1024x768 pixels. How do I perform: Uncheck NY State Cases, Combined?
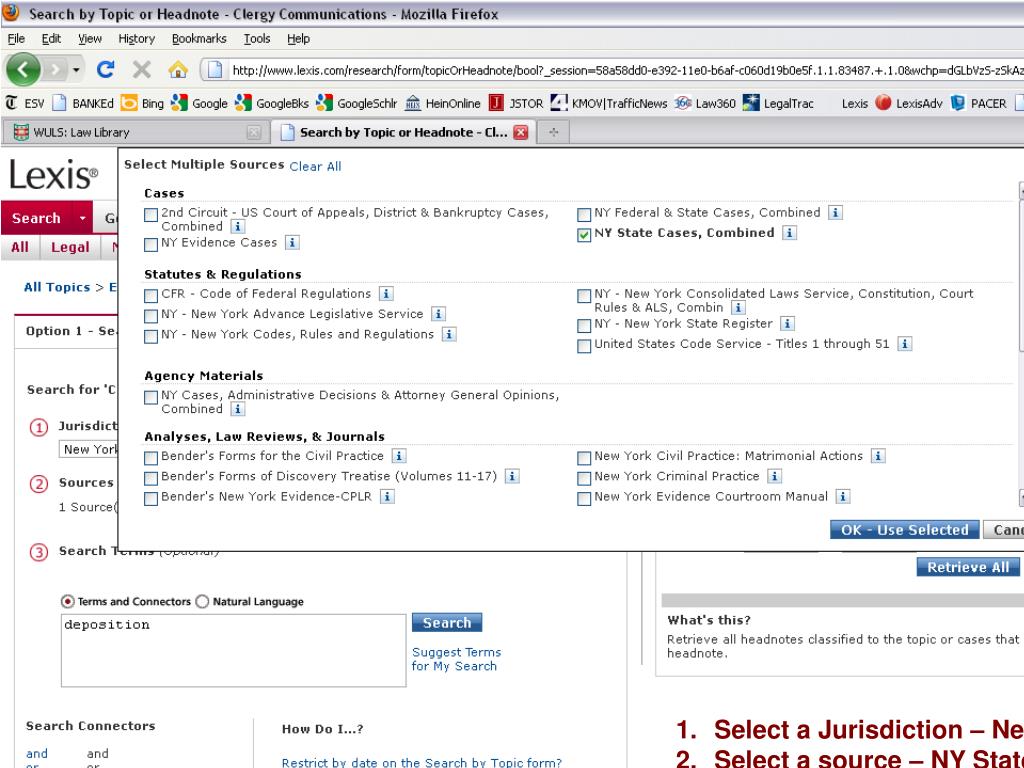[x=584, y=235]
